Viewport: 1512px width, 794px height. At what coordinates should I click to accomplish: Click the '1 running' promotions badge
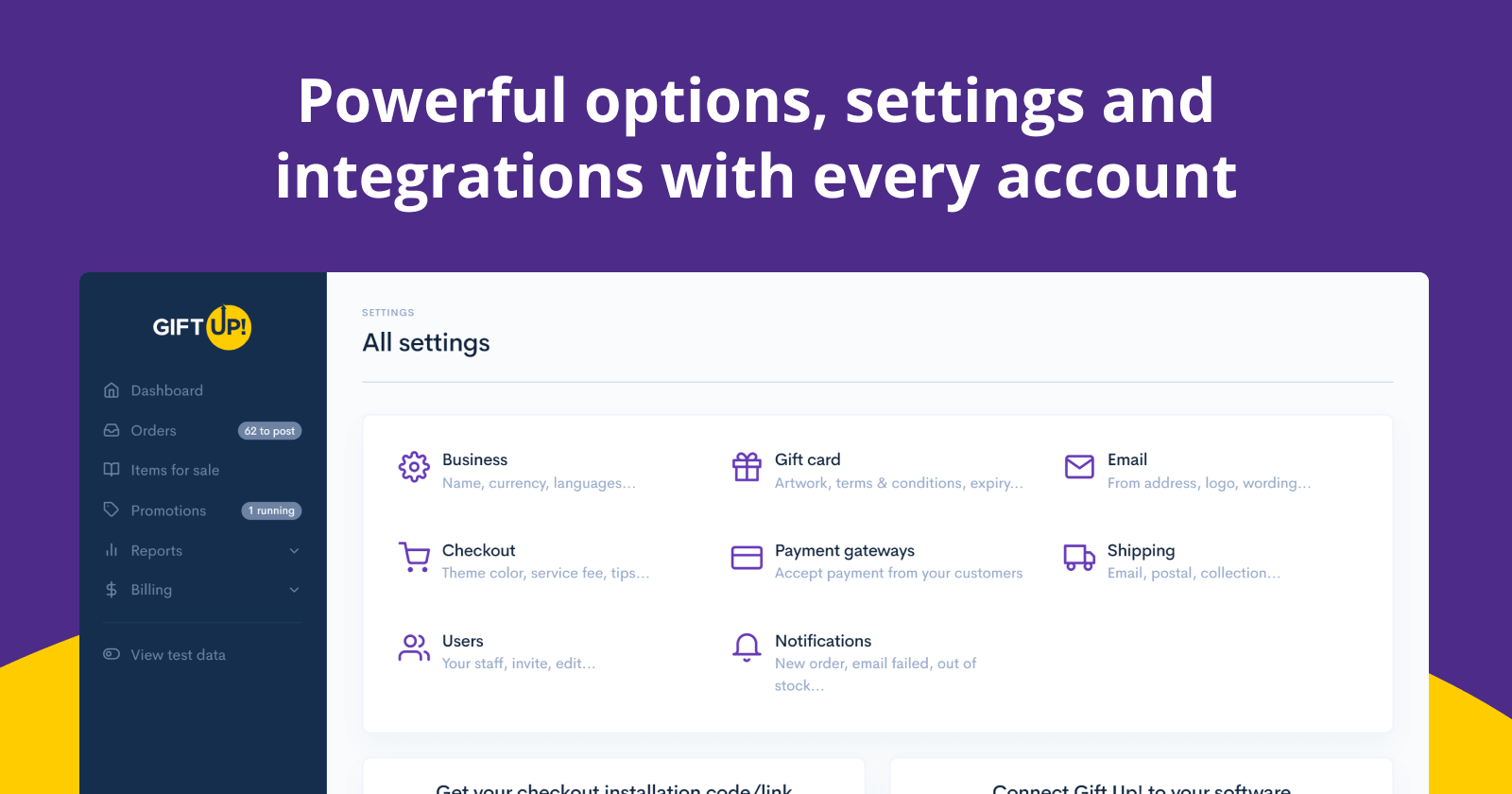[271, 510]
